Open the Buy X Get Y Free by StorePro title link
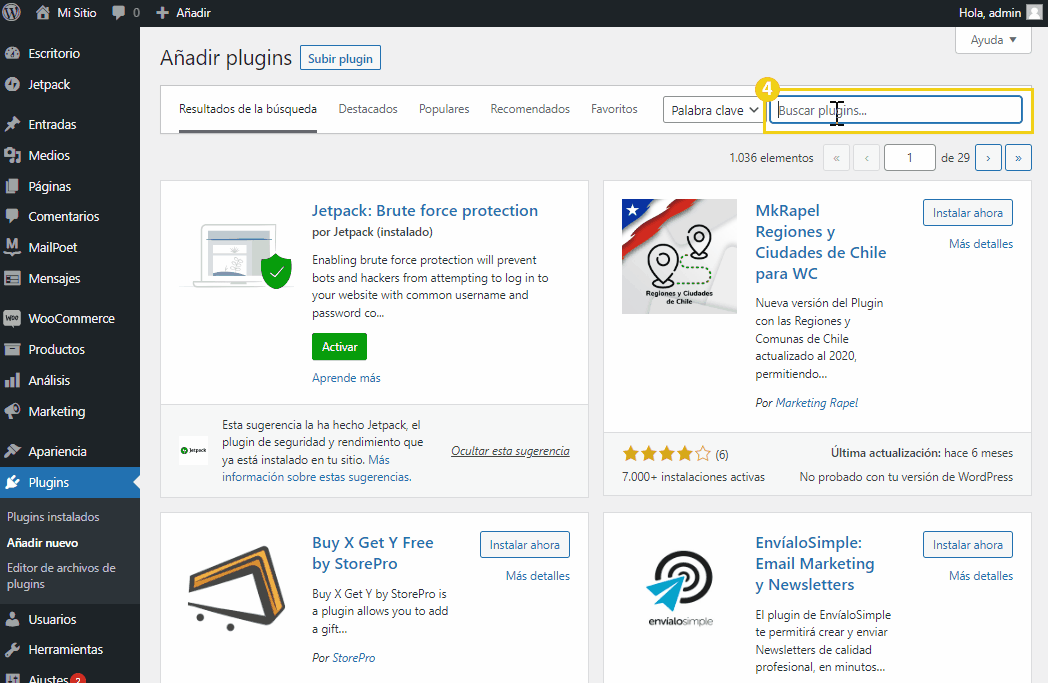 click(373, 553)
